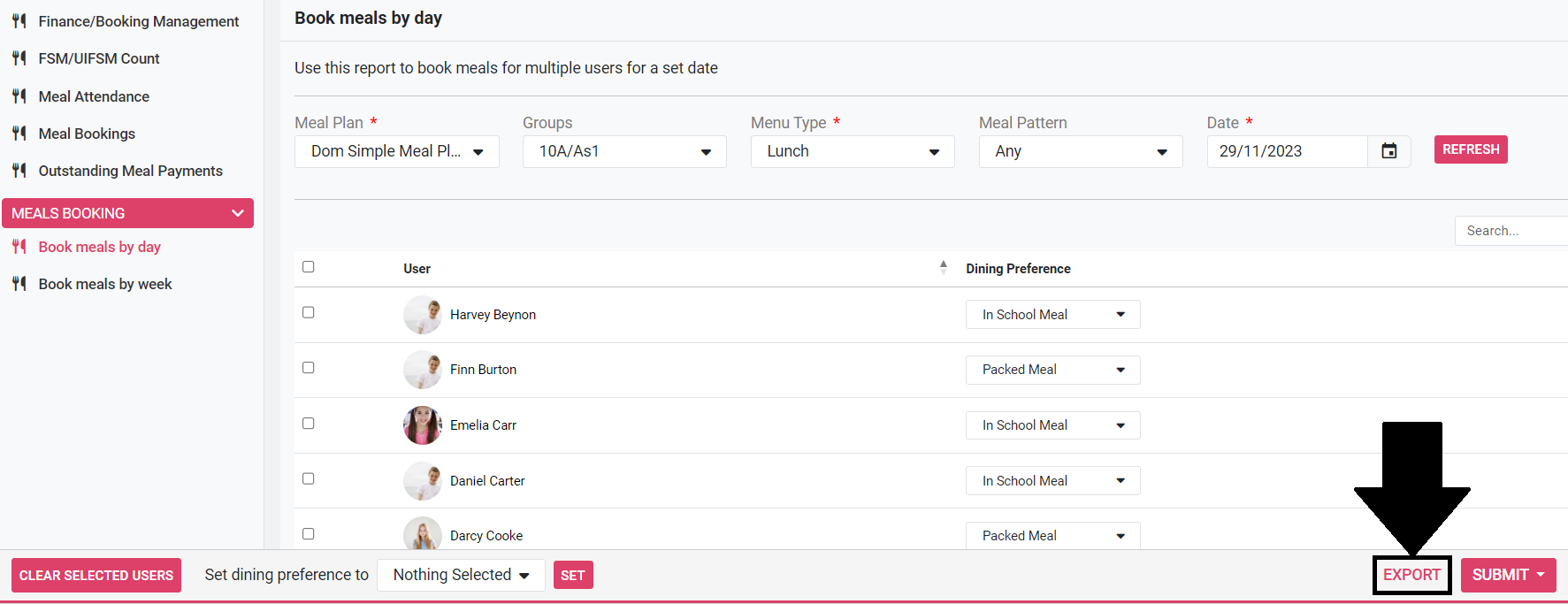Screen dimensions: 1568x604
Task: Click the icon beside Book meals by week
Action: pos(19,284)
